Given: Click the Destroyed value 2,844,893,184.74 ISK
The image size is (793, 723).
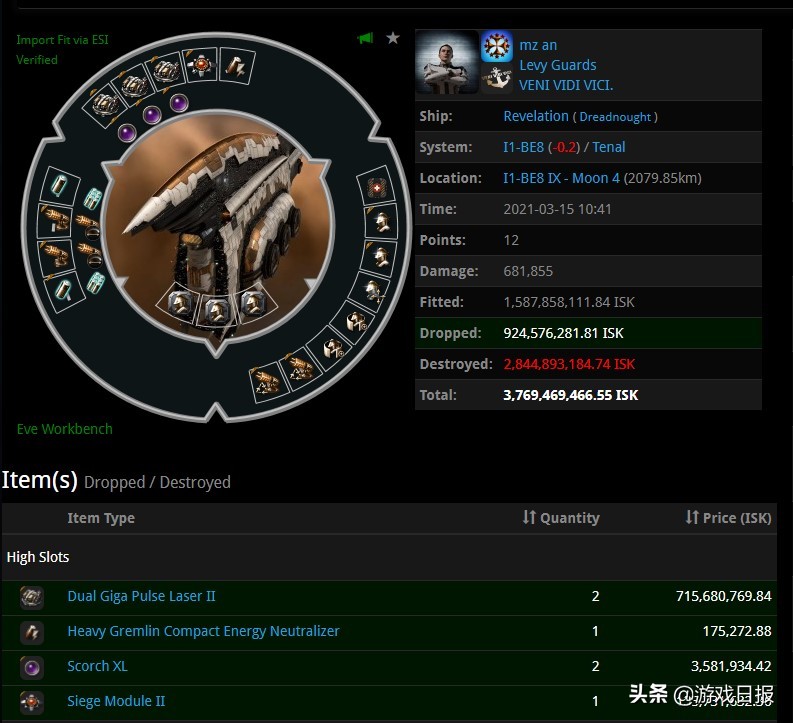Looking at the screenshot, I should tap(569, 364).
